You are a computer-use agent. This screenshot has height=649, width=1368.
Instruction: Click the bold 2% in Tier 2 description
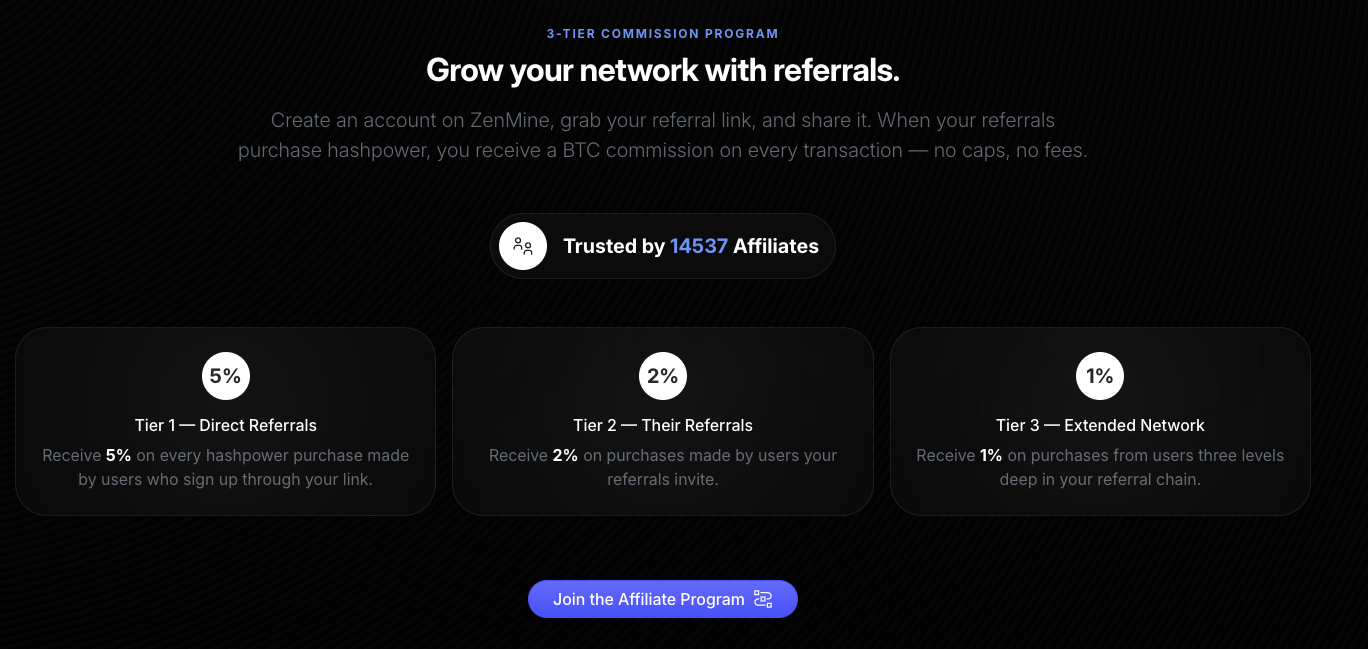point(565,455)
